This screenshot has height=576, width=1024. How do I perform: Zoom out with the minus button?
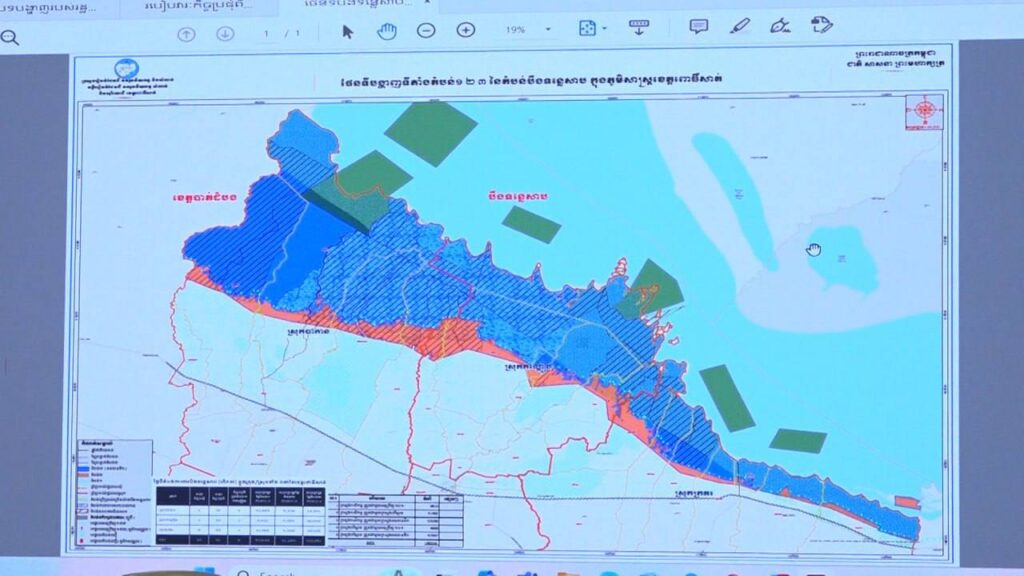(x=426, y=30)
